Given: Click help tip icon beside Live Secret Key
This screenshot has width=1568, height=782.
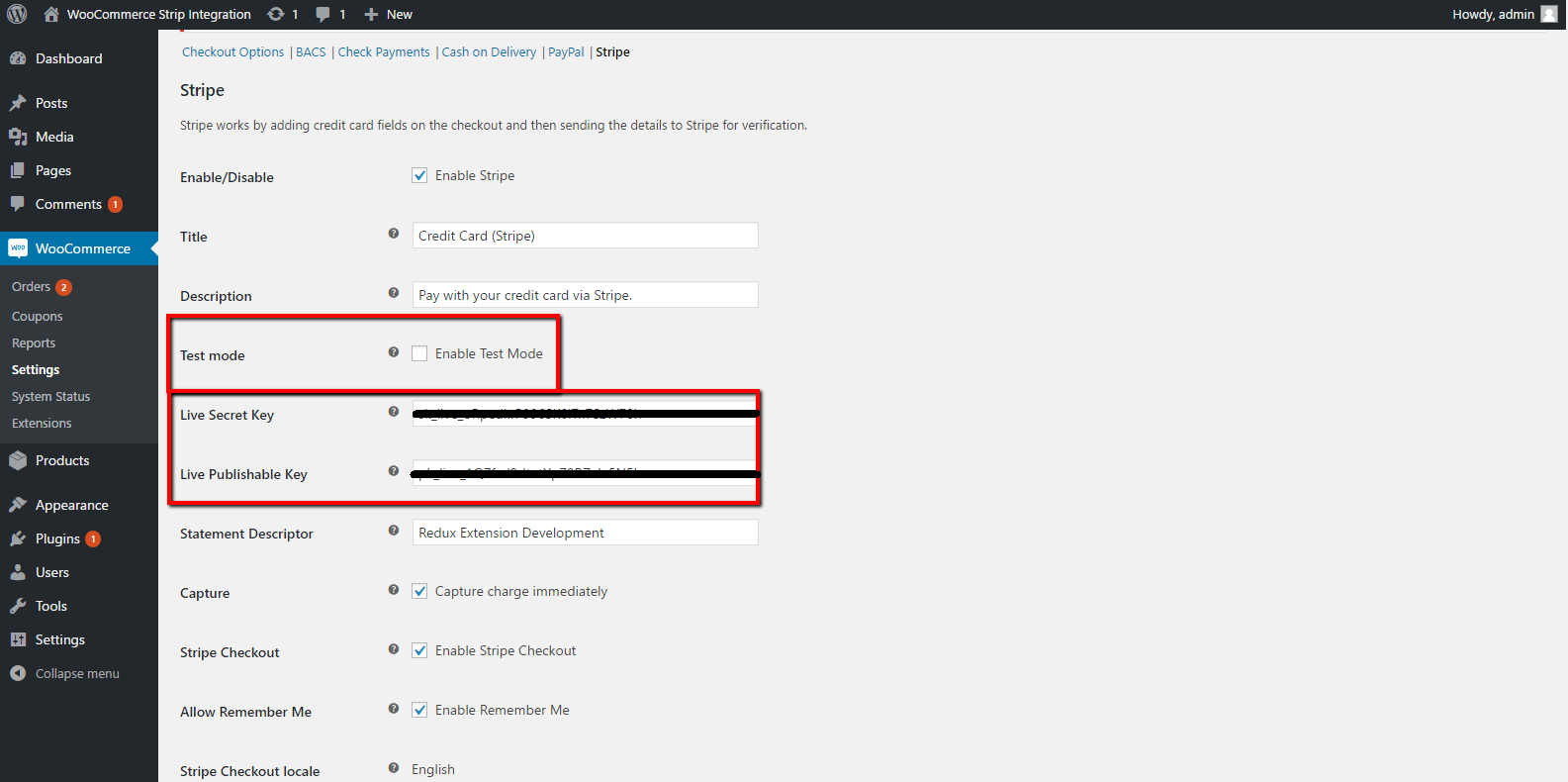Looking at the screenshot, I should point(394,412).
